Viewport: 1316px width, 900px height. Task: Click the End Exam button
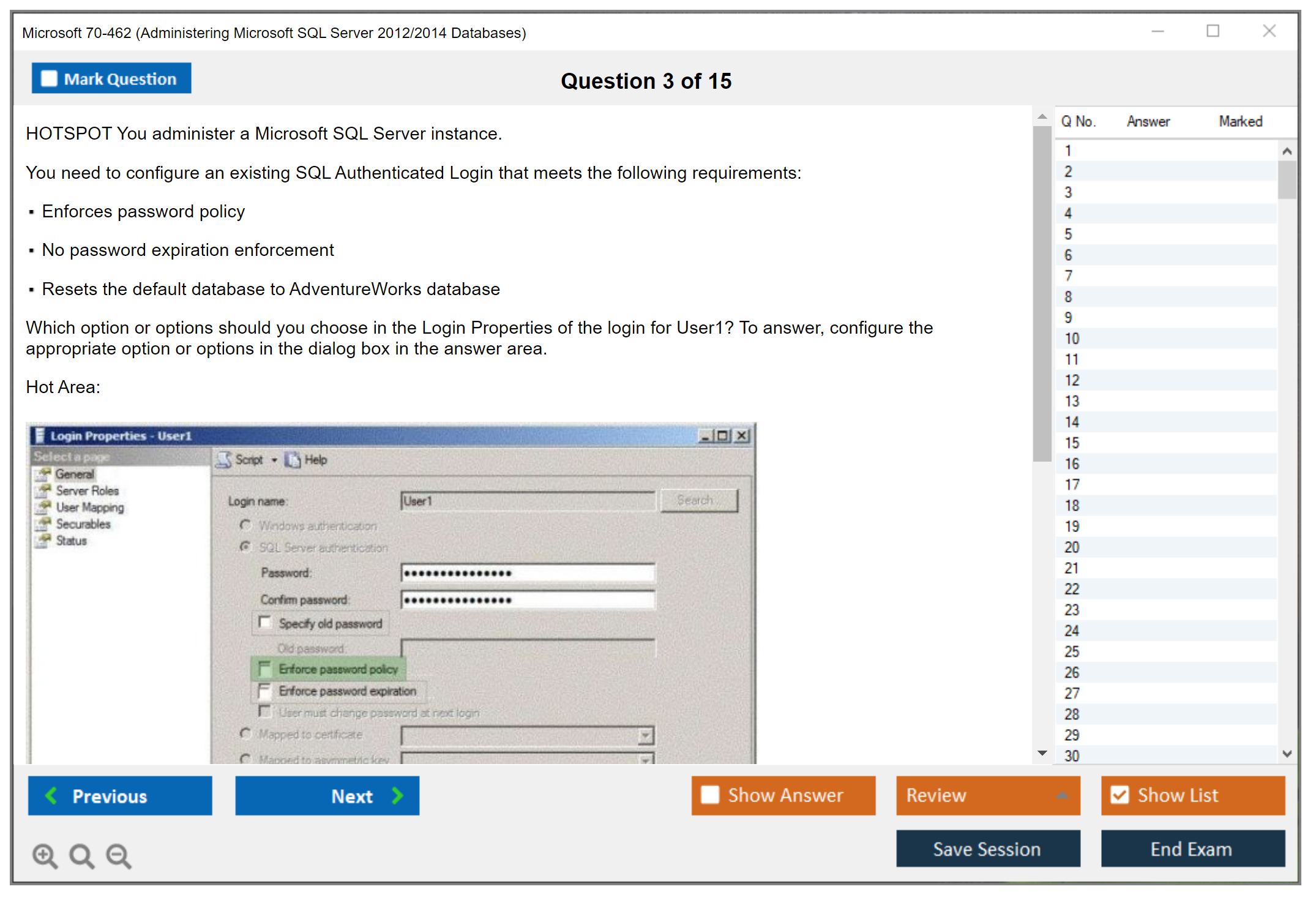[1192, 849]
